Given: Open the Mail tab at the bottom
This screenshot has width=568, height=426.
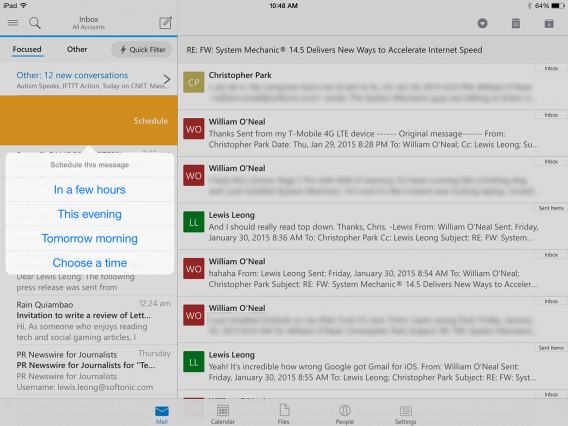Looking at the screenshot, I should click(x=162, y=415).
